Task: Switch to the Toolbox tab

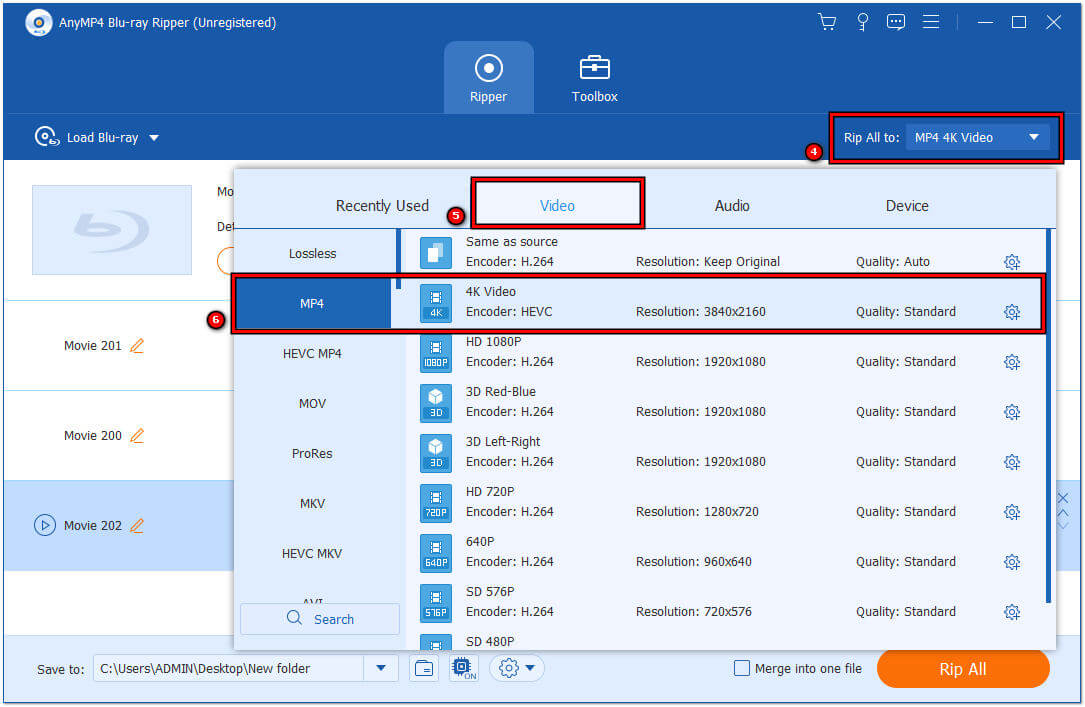Action: pos(594,77)
